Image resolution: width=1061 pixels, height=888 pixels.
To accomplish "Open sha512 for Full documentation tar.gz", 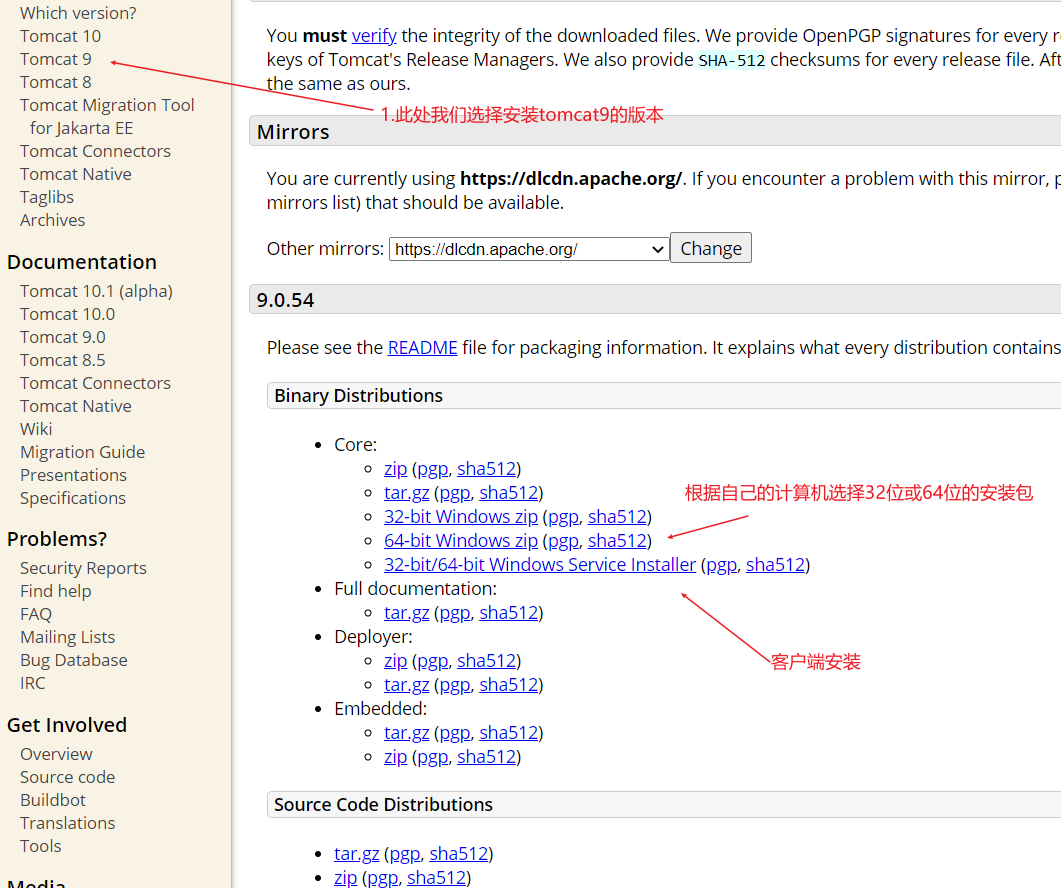I will [x=509, y=613].
